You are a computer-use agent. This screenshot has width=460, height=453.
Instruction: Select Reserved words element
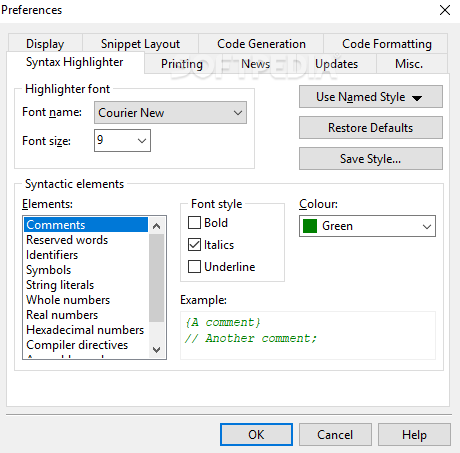pyautogui.click(x=86, y=240)
